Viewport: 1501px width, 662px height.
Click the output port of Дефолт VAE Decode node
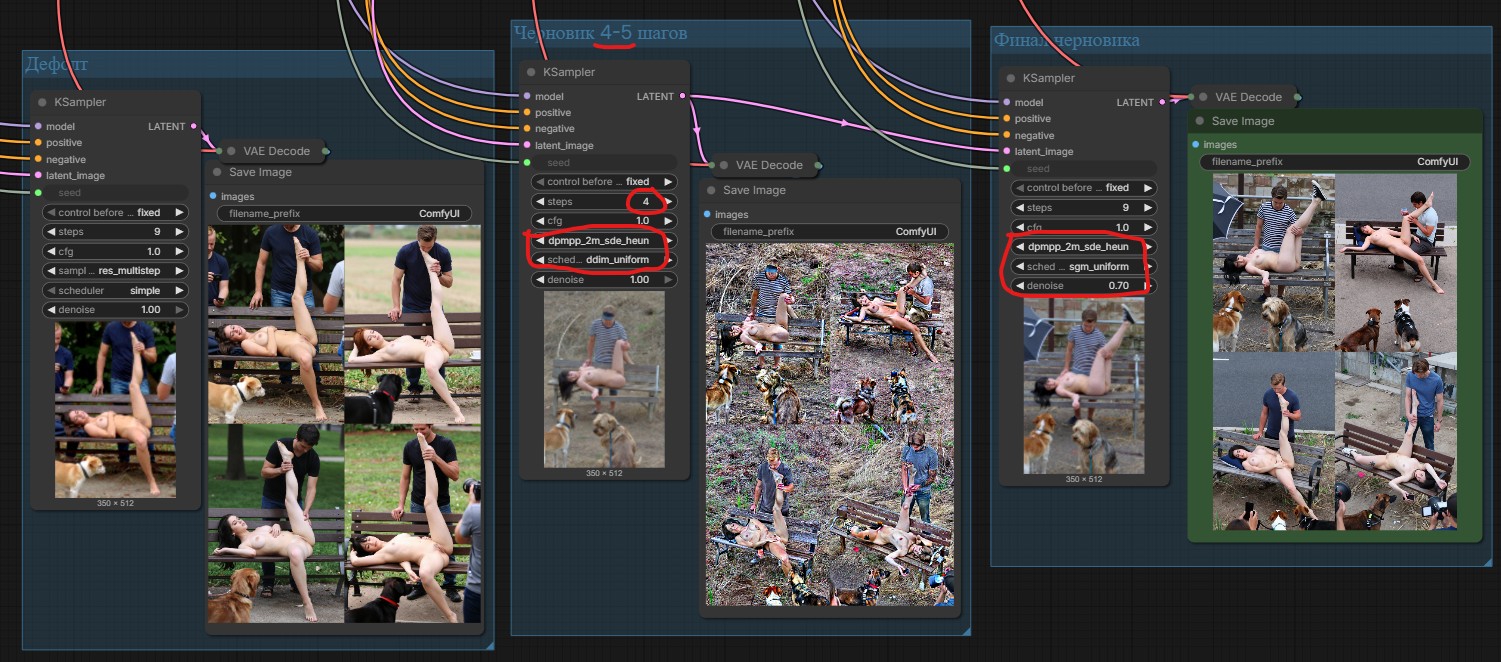coord(325,151)
